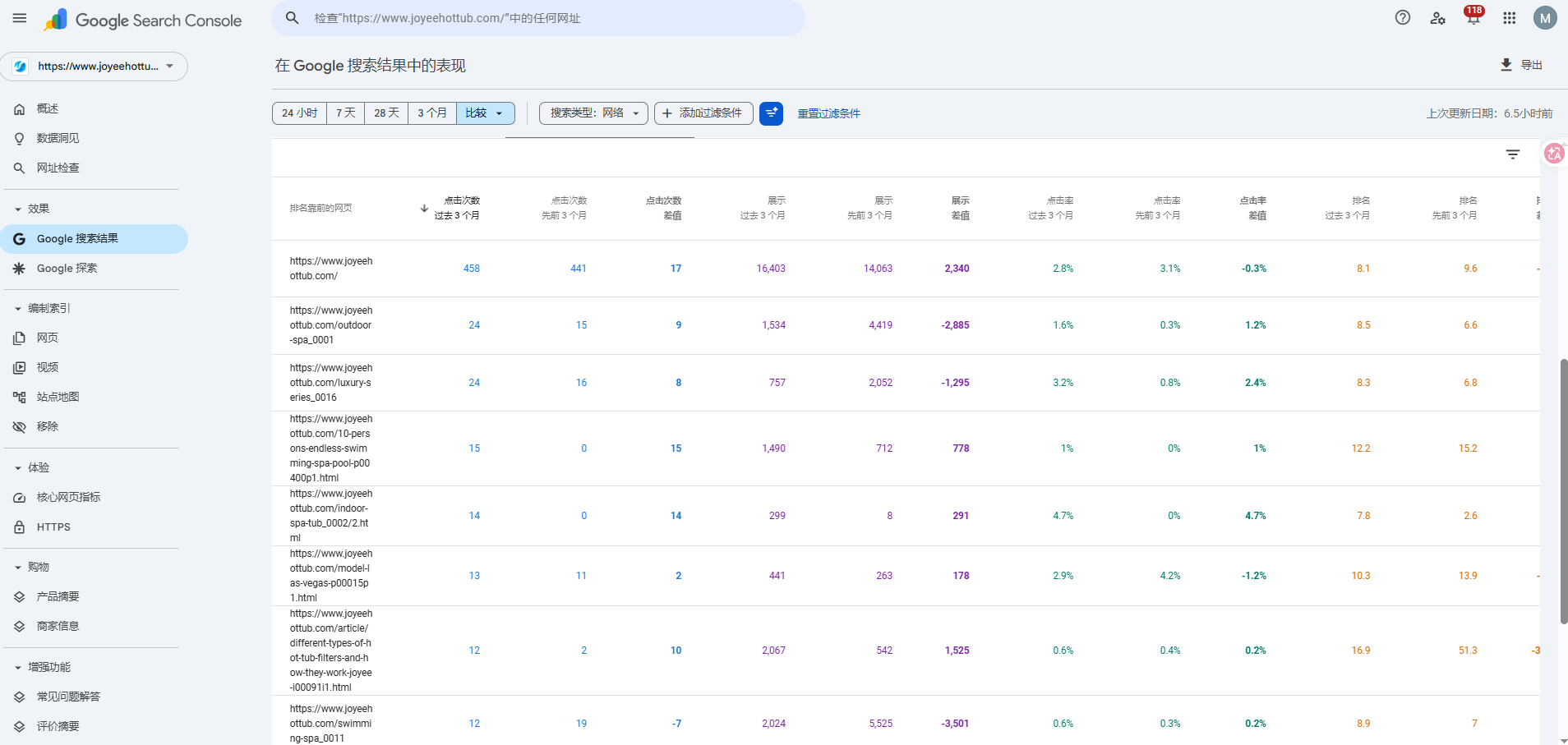Open the main hamburger menu

(x=20, y=18)
